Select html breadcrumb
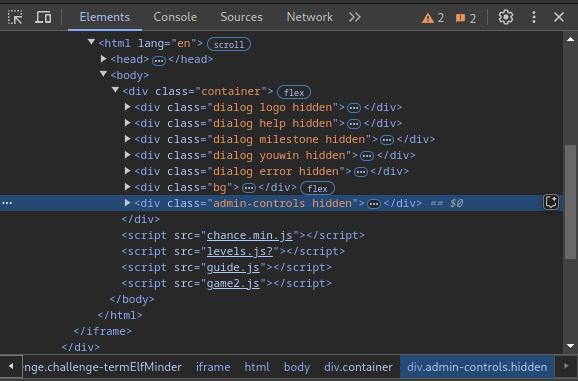The width and height of the screenshot is (578, 381). click(257, 367)
